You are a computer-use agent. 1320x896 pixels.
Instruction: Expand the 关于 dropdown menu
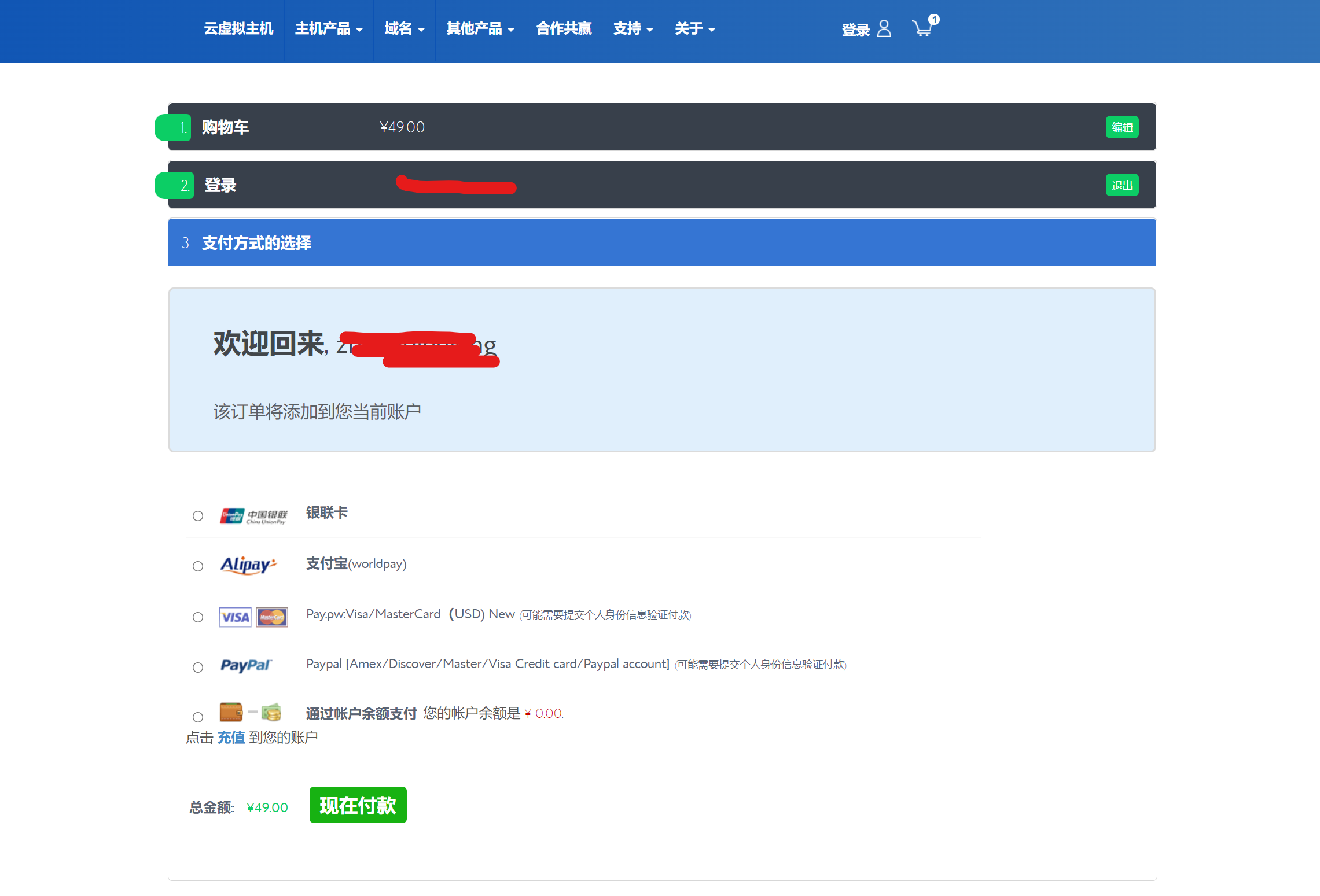tap(694, 29)
